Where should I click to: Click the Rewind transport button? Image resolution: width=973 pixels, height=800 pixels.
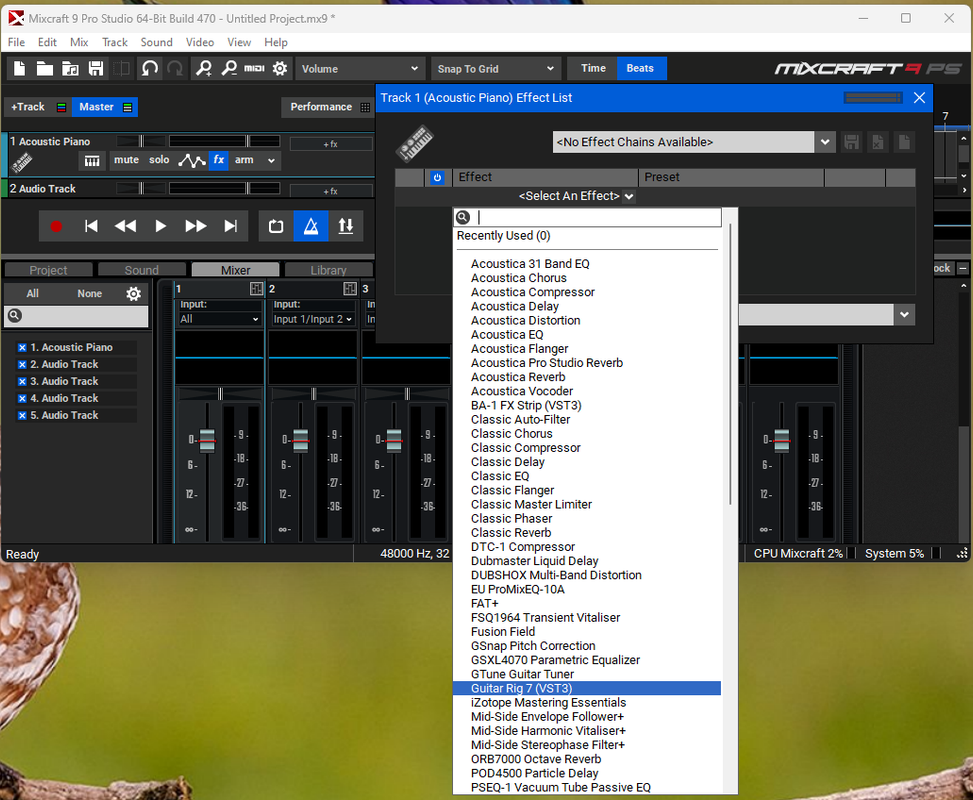[125, 226]
